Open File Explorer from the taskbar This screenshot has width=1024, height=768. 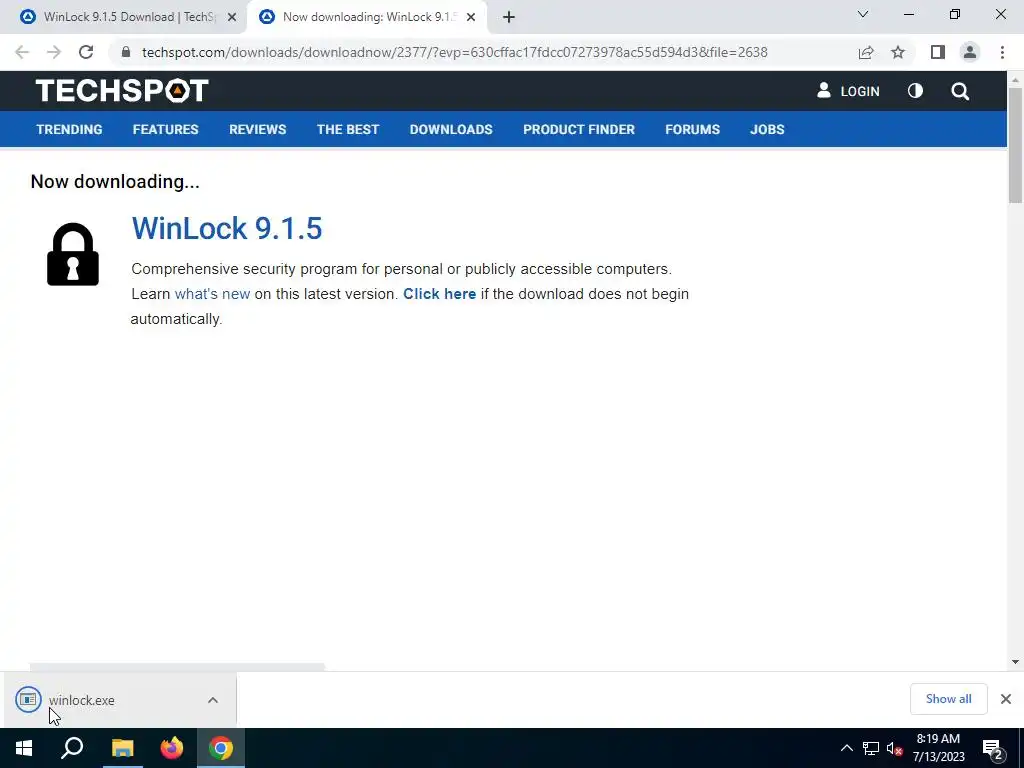pos(122,748)
